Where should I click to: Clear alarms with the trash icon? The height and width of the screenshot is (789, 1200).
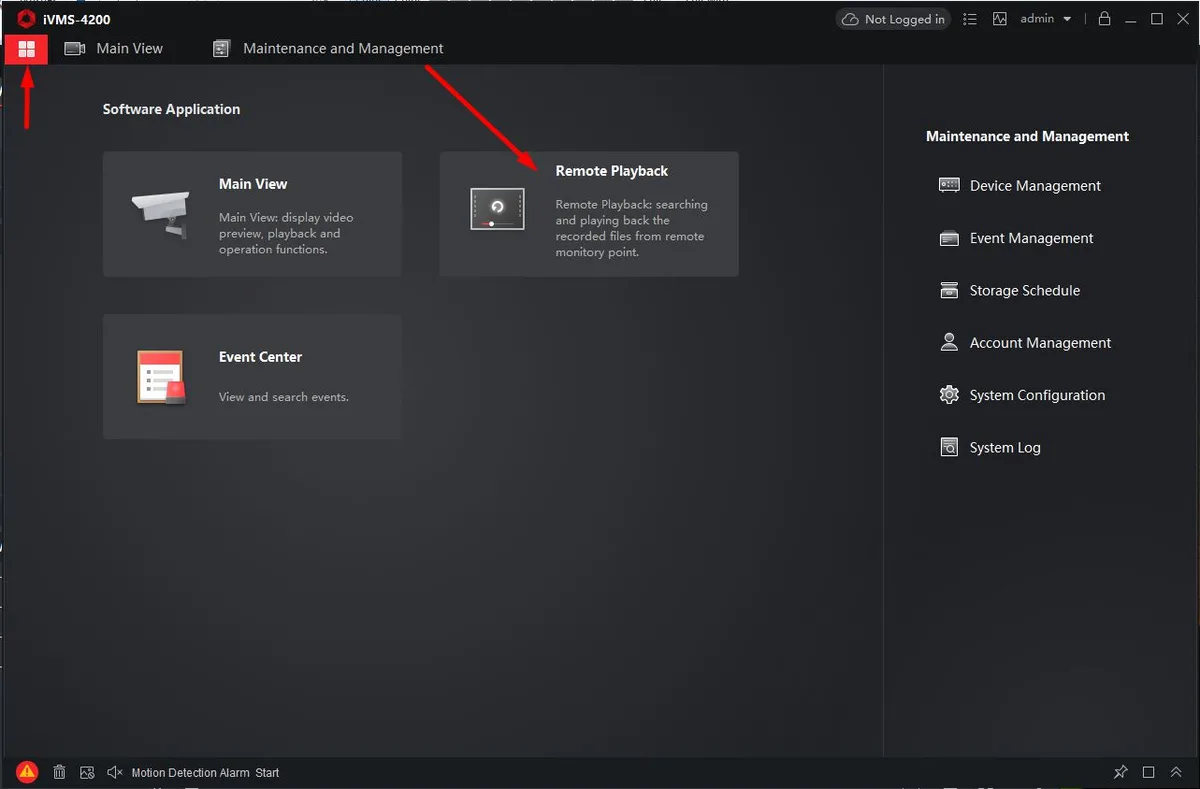point(59,772)
